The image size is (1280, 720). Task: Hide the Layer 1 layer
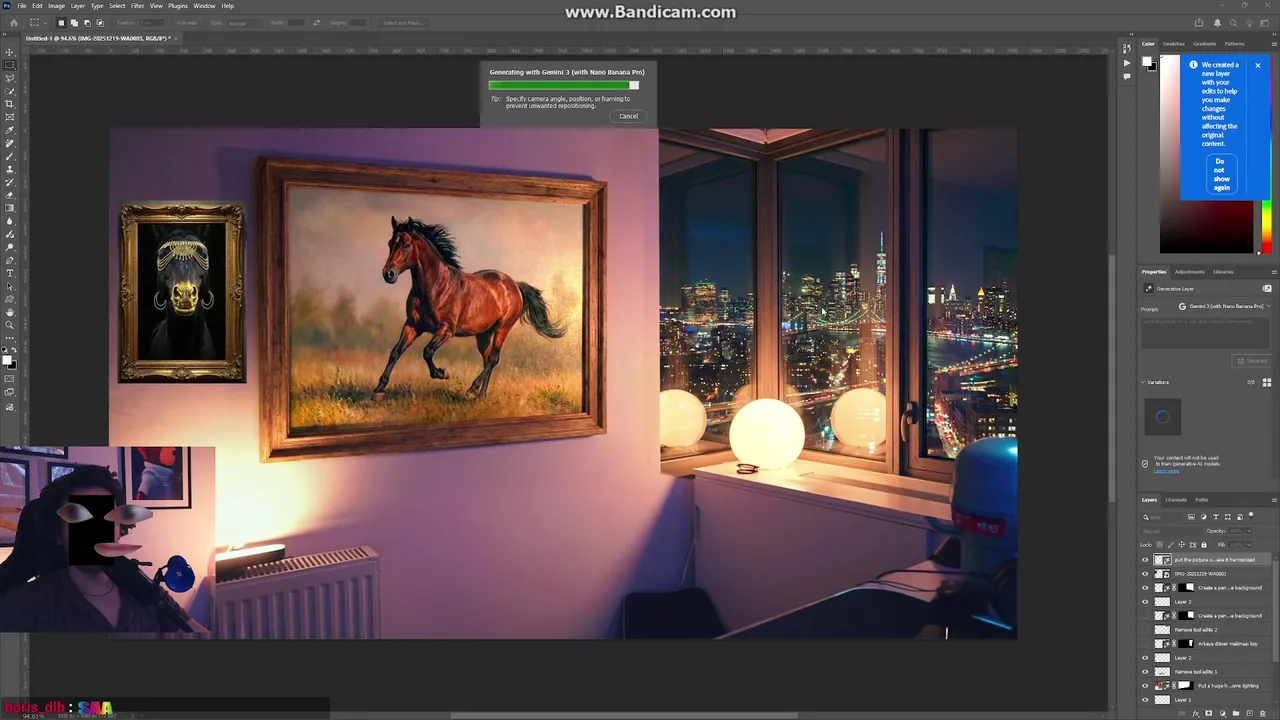pos(1145,700)
